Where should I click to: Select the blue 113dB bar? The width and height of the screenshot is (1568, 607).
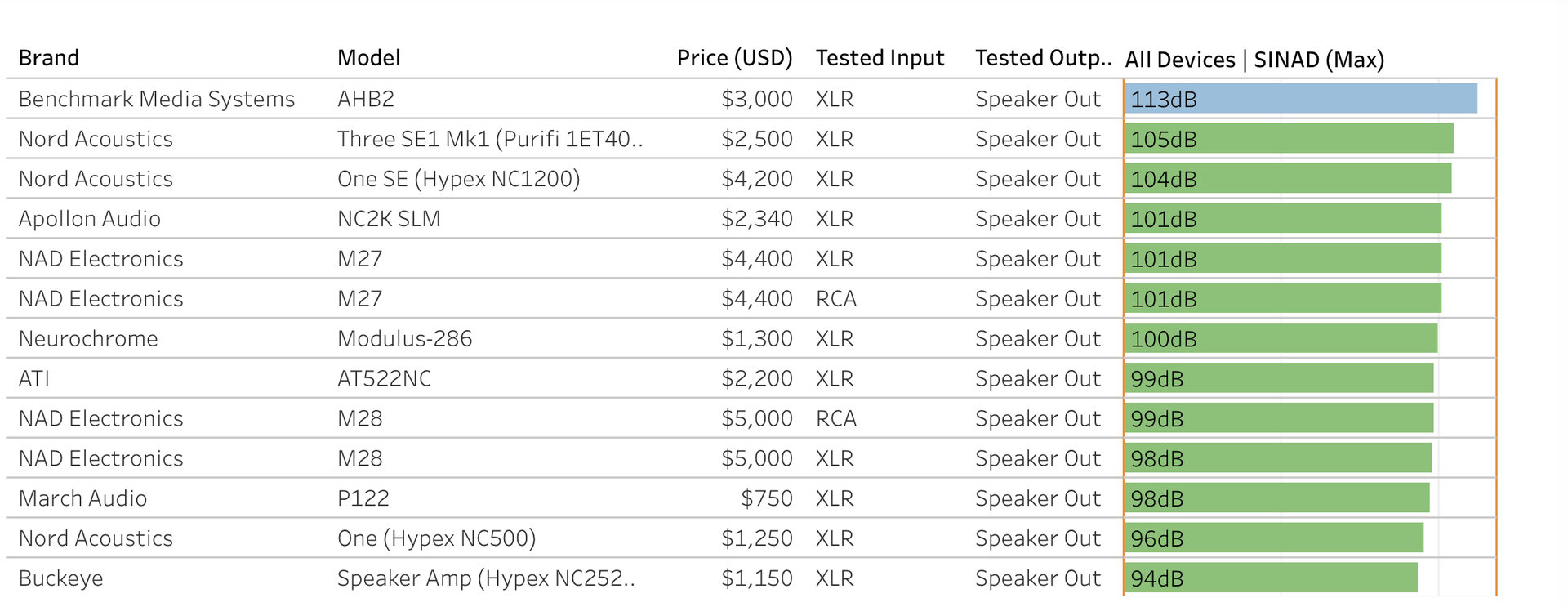1300,99
